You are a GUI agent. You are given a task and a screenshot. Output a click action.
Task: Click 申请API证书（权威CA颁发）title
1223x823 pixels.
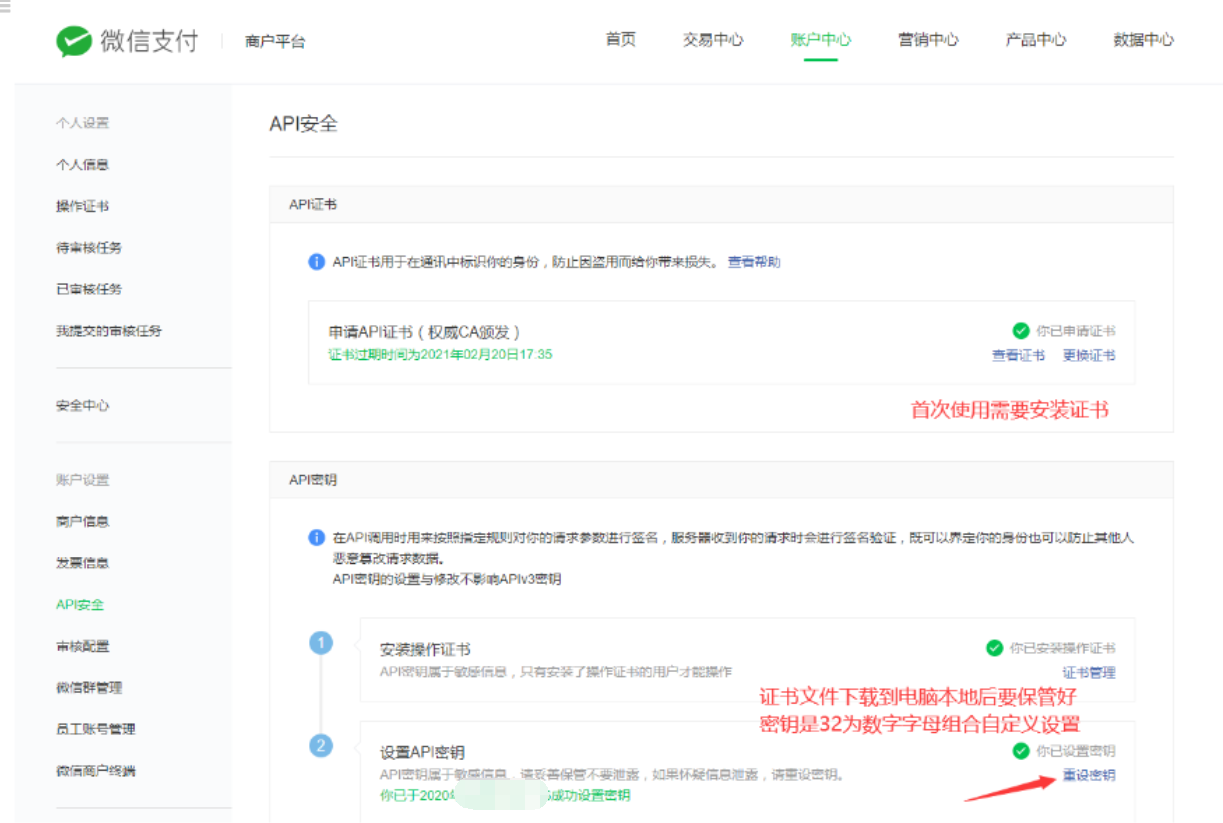(425, 332)
